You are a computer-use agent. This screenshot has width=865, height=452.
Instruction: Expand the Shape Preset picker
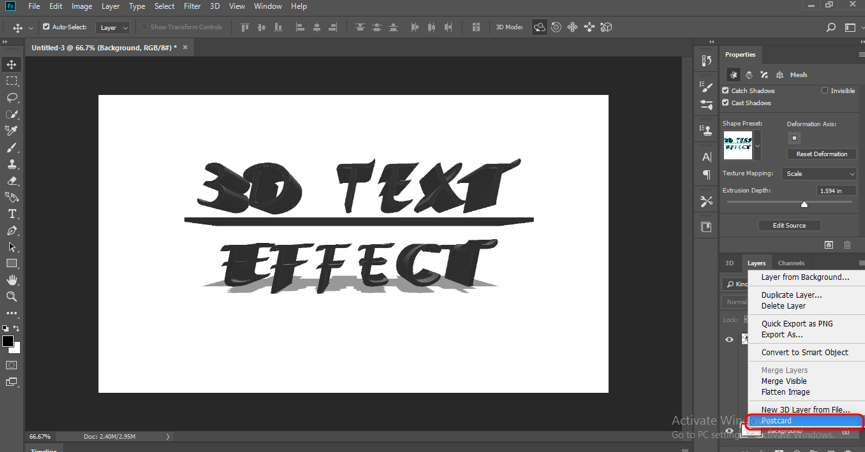tap(758, 145)
